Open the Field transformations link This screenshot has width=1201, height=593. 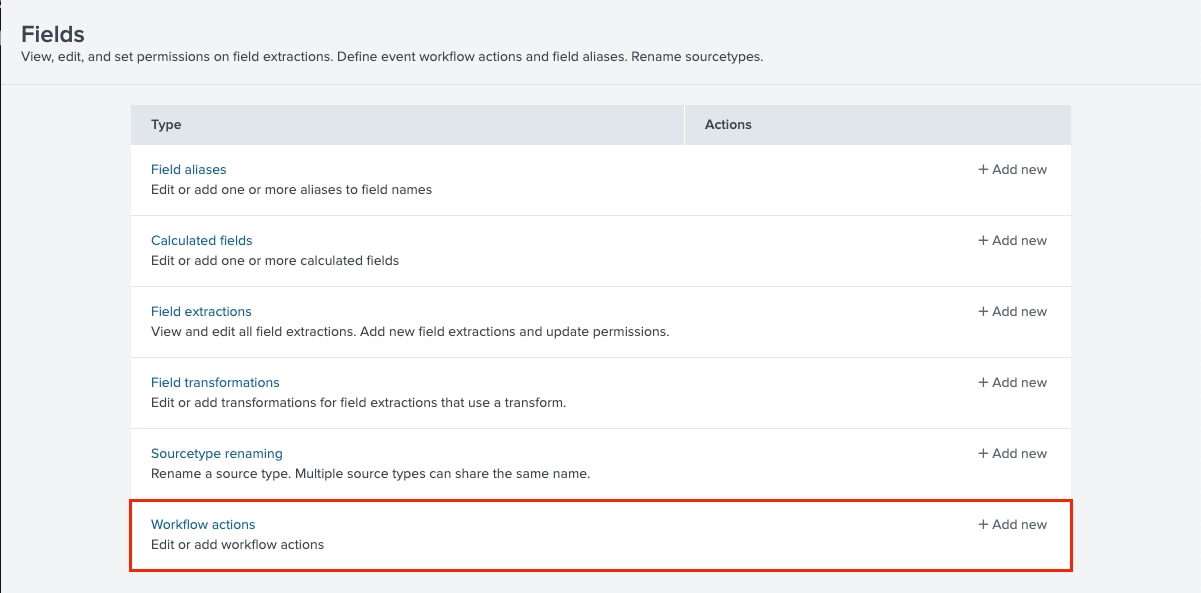(x=215, y=382)
